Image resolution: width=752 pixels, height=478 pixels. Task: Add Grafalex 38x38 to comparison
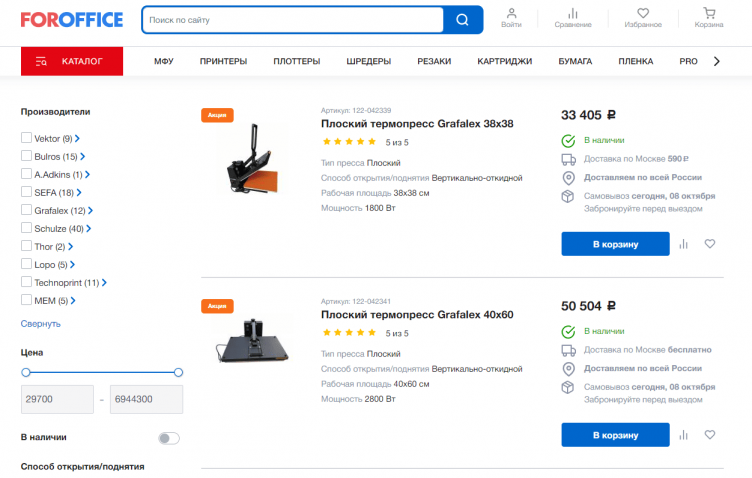pyautogui.click(x=684, y=244)
